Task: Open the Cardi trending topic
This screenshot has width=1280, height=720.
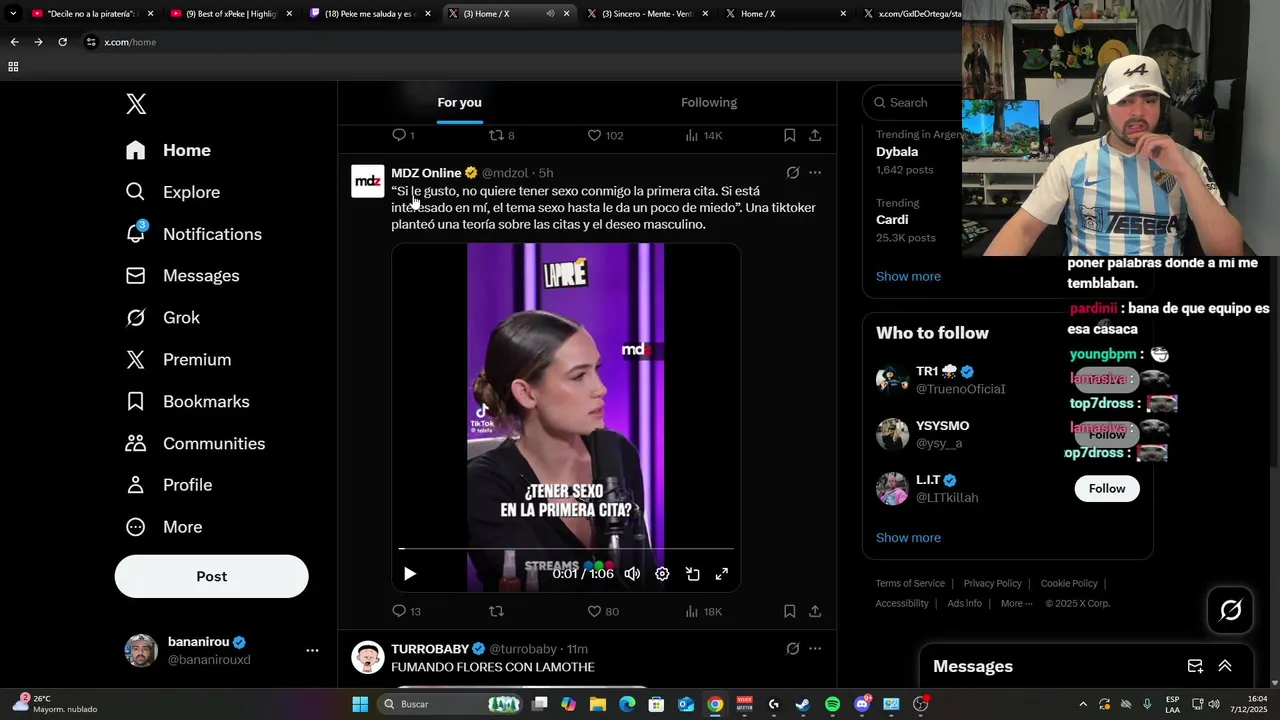Action: click(892, 220)
